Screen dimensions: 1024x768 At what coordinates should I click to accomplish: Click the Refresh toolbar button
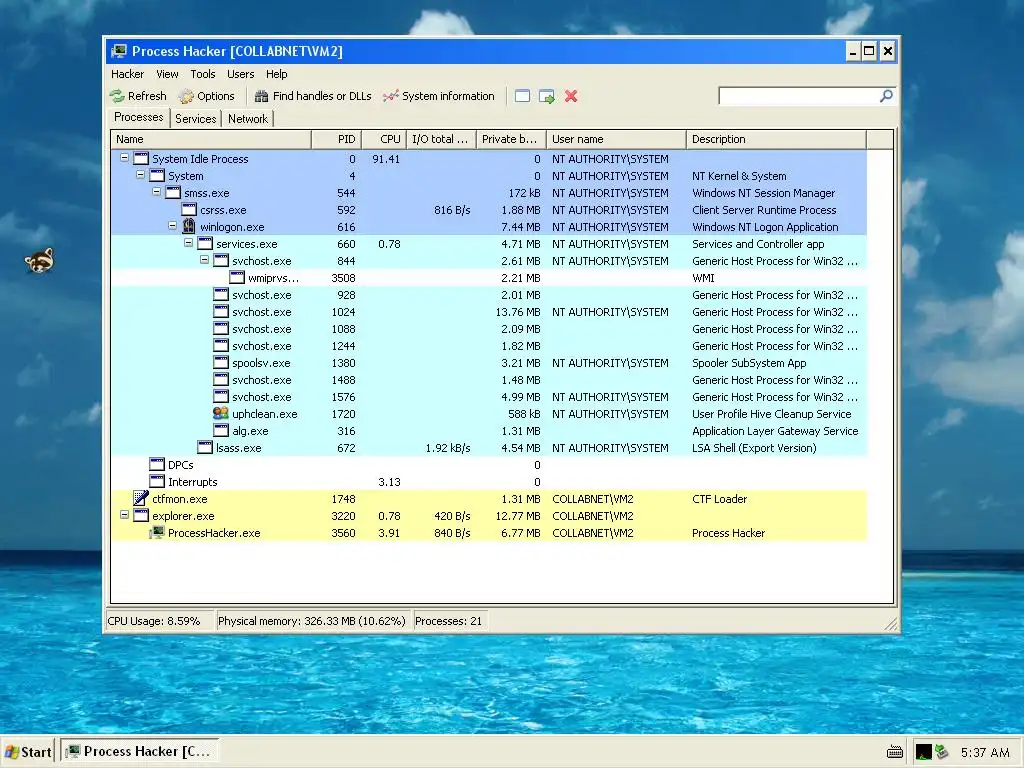point(138,96)
